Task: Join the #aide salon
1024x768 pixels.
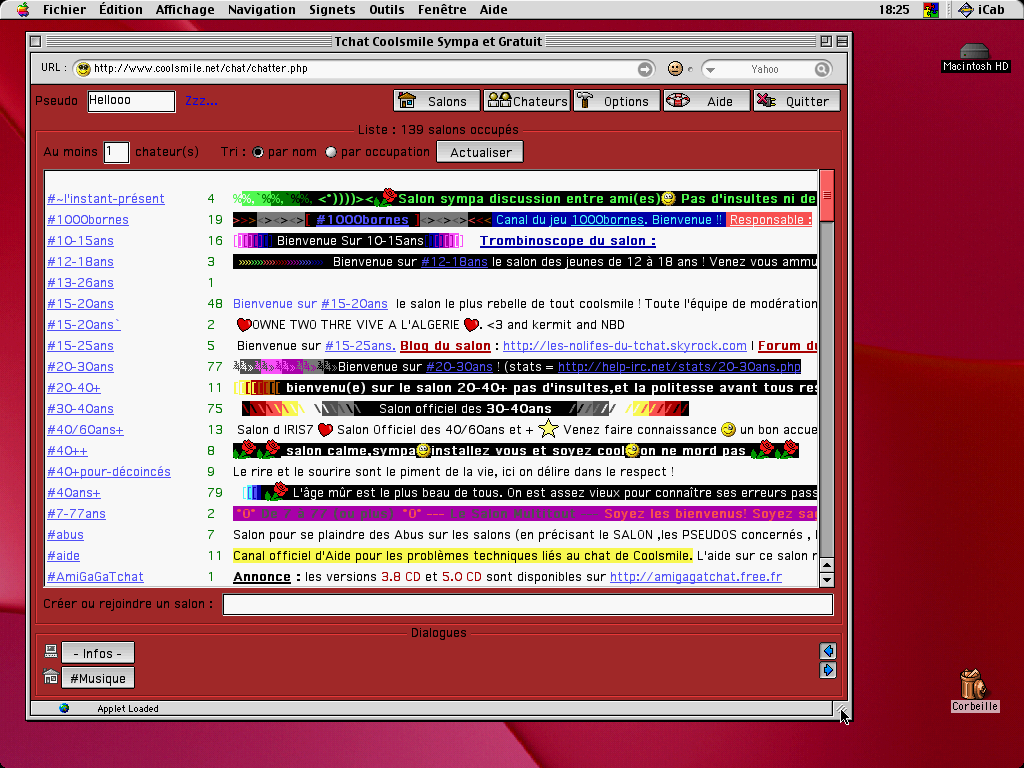Action: (63, 555)
